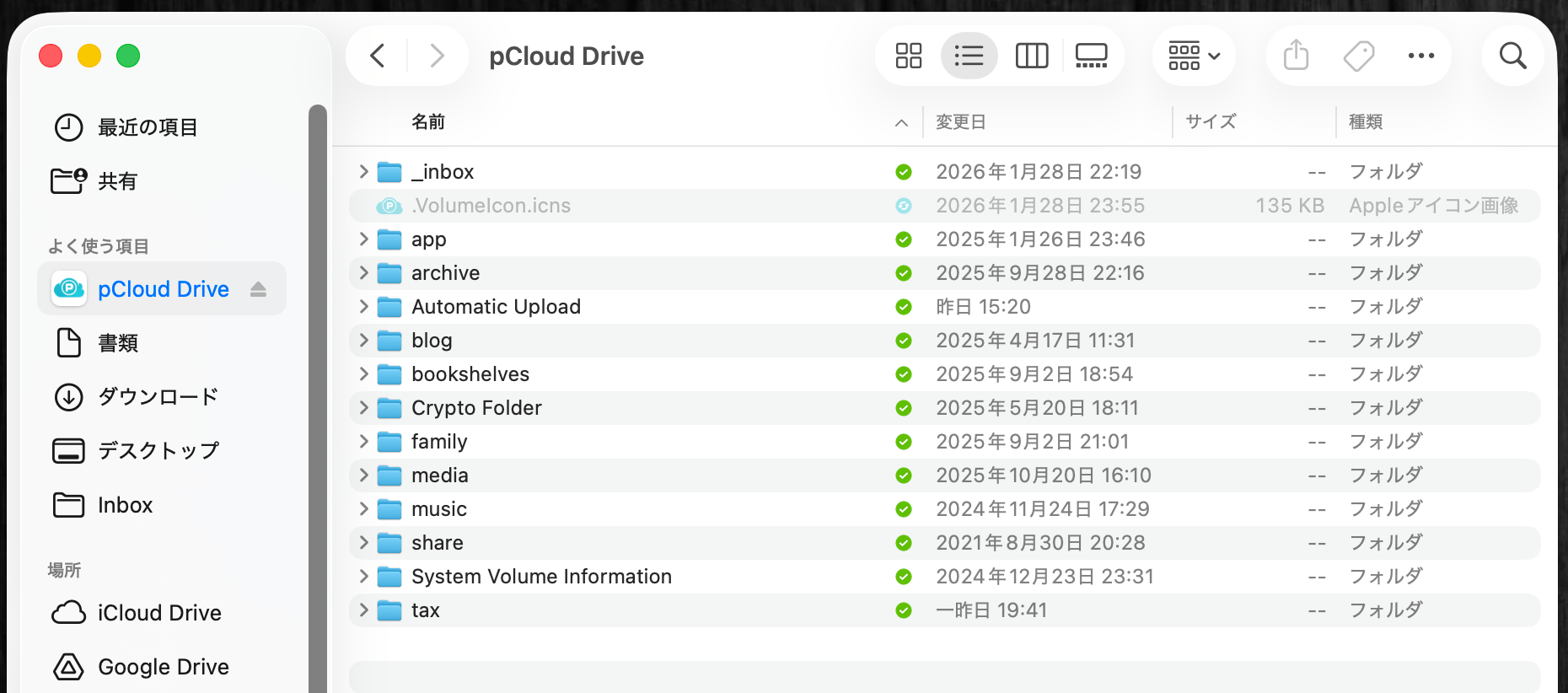This screenshot has height=693, width=1568.
Task: Sort by 変更日 column header
Action: pyautogui.click(x=960, y=122)
